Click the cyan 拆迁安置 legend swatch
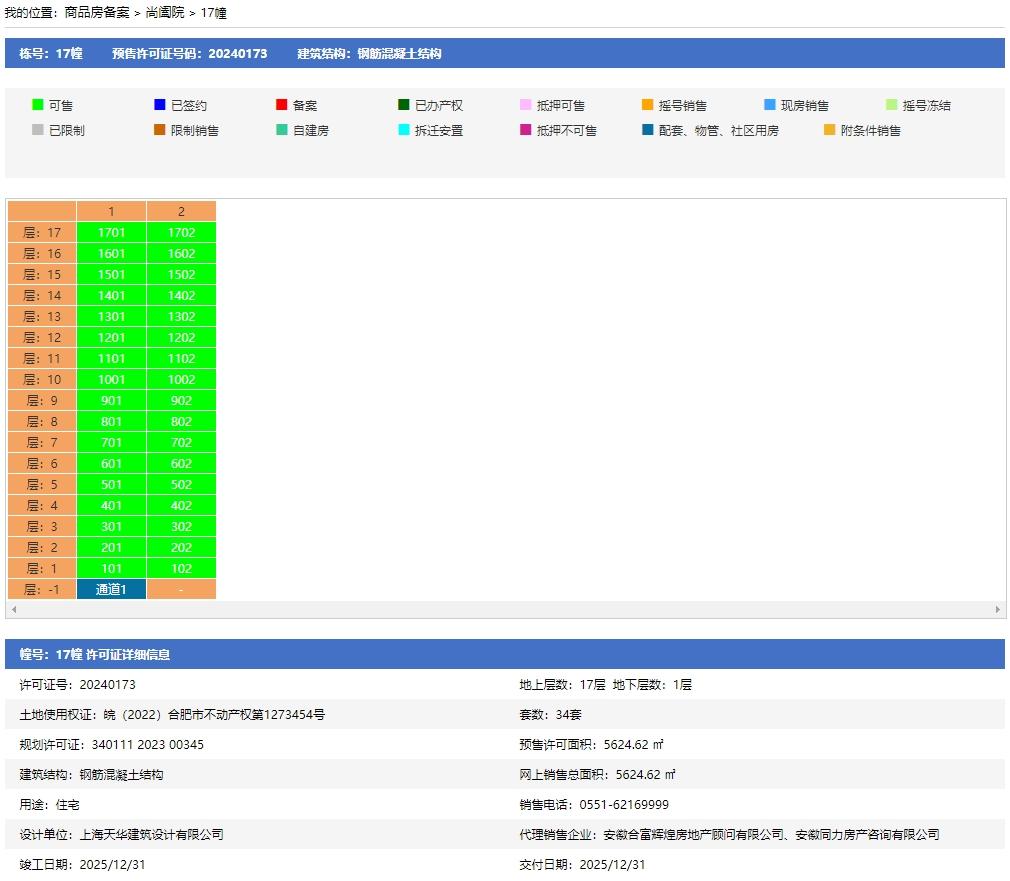Image resolution: width=1010 pixels, height=881 pixels. pyautogui.click(x=404, y=130)
